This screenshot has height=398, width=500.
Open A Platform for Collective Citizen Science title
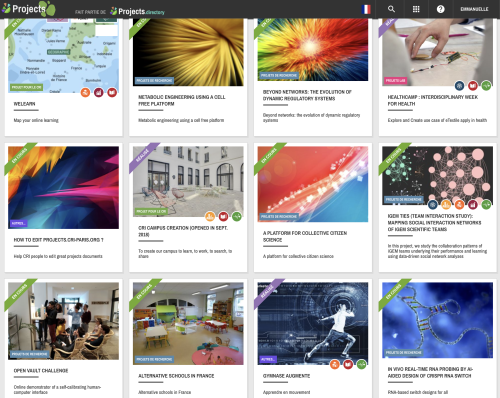[305, 236]
